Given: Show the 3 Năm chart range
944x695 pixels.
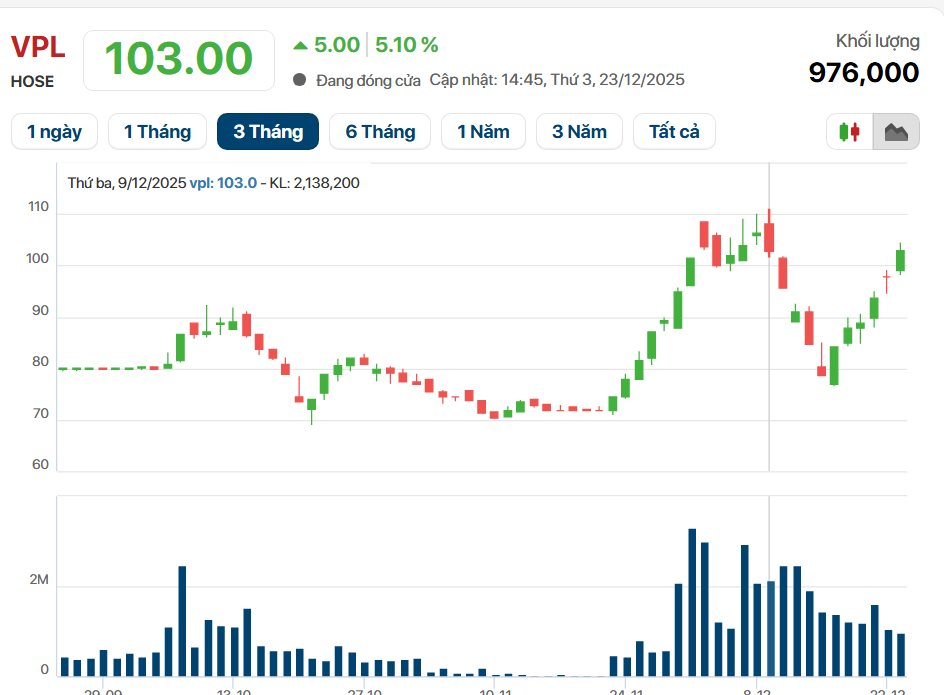Looking at the screenshot, I should [x=579, y=132].
